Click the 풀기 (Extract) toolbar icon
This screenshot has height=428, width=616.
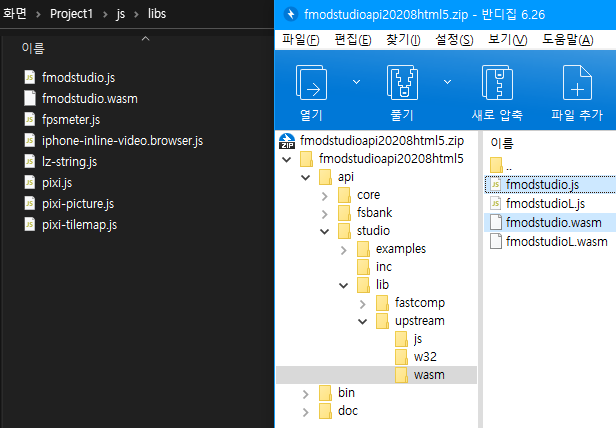402,83
